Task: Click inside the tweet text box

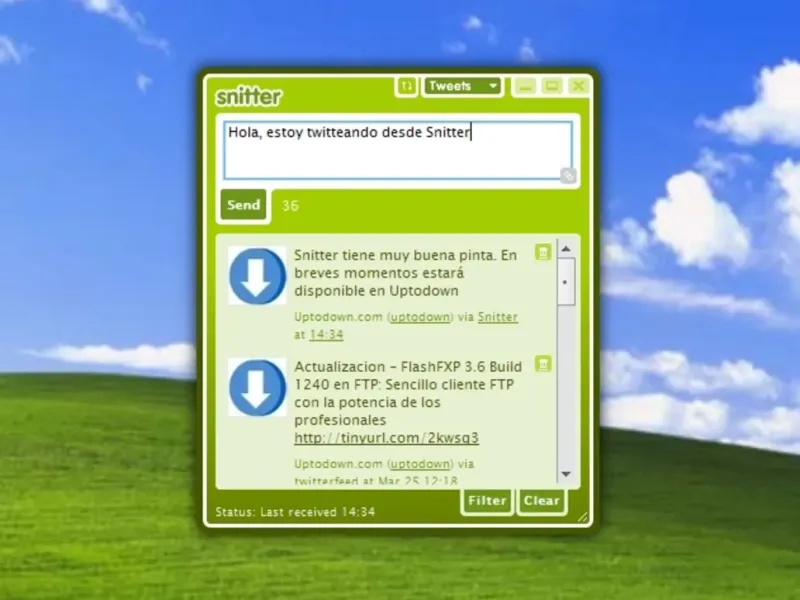Action: [x=398, y=151]
